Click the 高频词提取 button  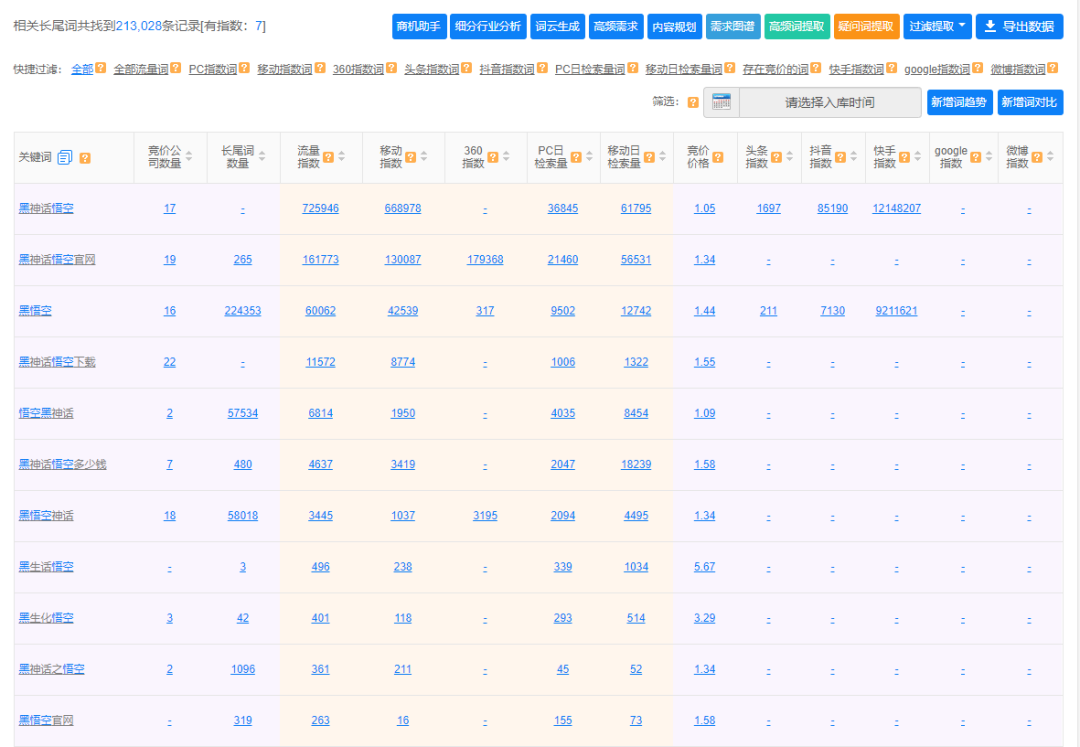797,26
